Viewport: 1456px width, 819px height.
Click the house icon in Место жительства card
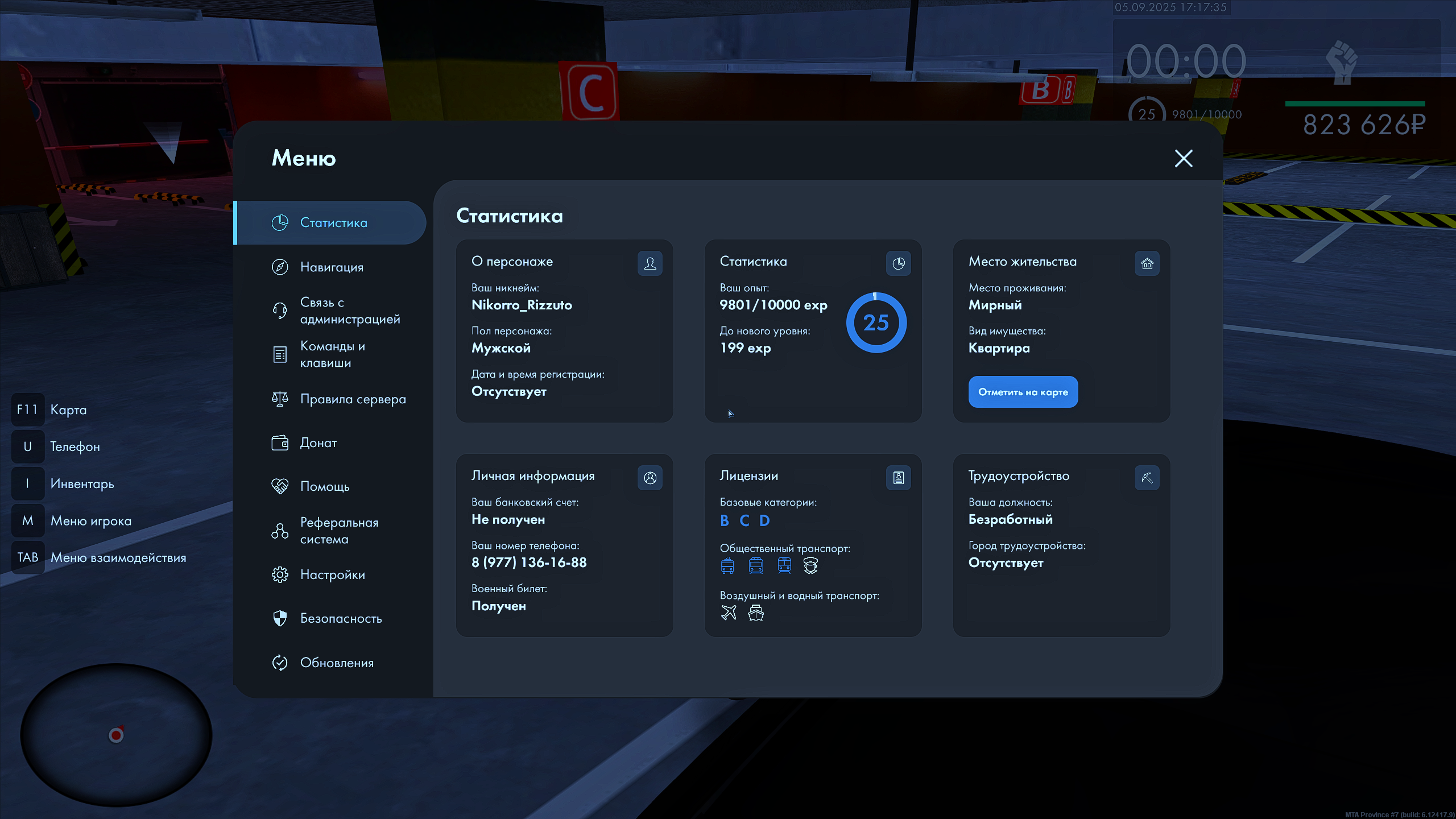click(1147, 263)
